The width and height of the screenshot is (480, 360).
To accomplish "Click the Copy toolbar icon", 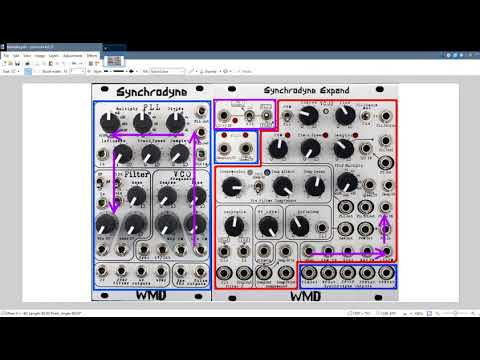I will (x=44, y=63).
